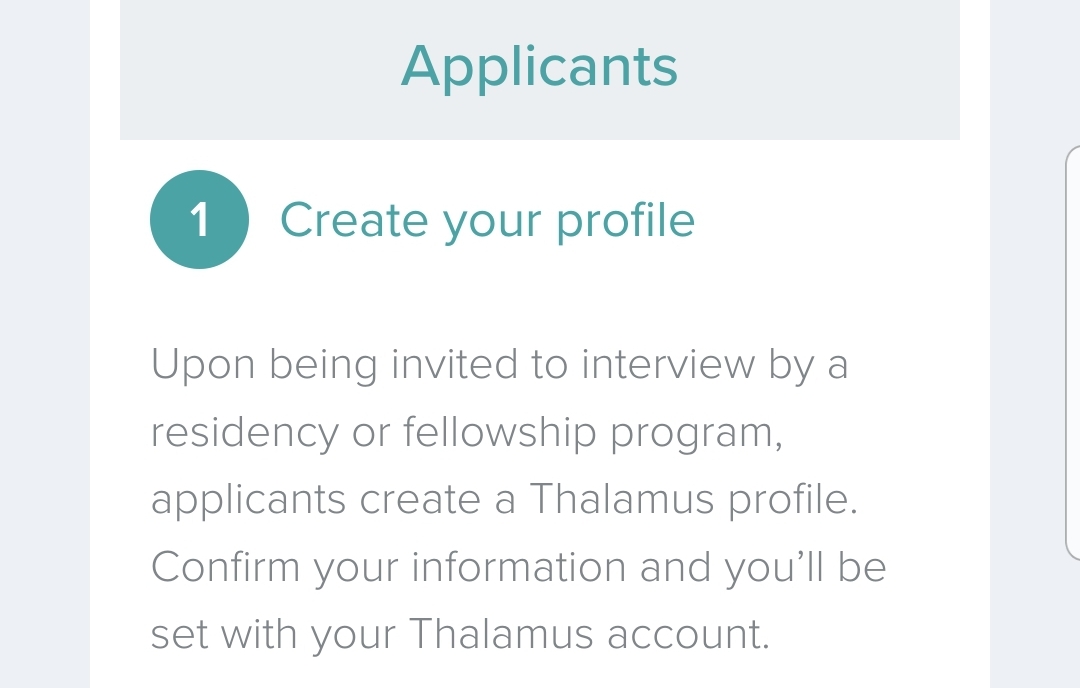The width and height of the screenshot is (1080, 688).
Task: Select the Applicants header tab
Action: [539, 66]
